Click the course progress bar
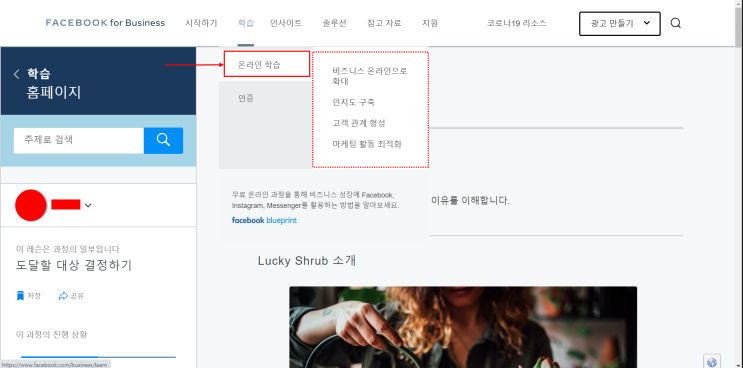The height and width of the screenshot is (368, 743). (98, 357)
